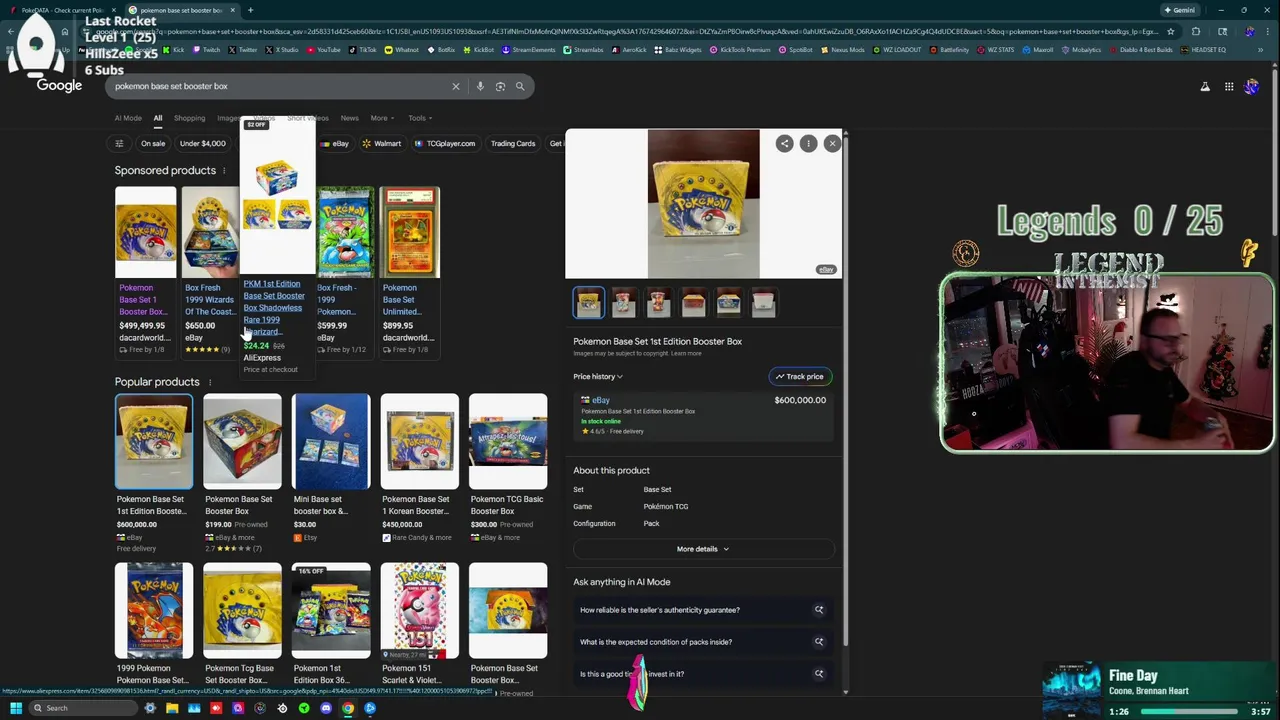Toggle the Trading Cards filter chip

(512, 143)
